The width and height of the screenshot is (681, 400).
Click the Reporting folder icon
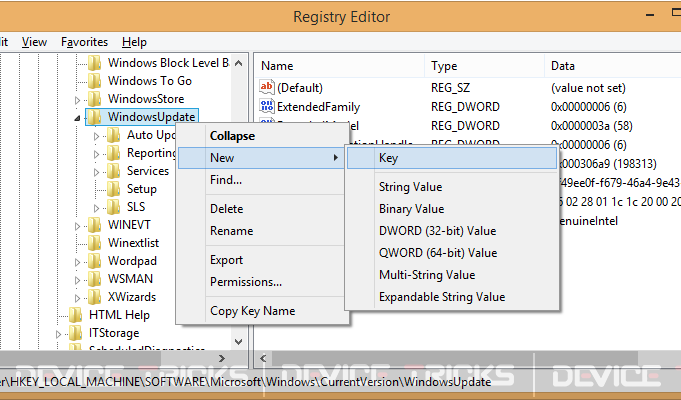pyautogui.click(x=113, y=153)
